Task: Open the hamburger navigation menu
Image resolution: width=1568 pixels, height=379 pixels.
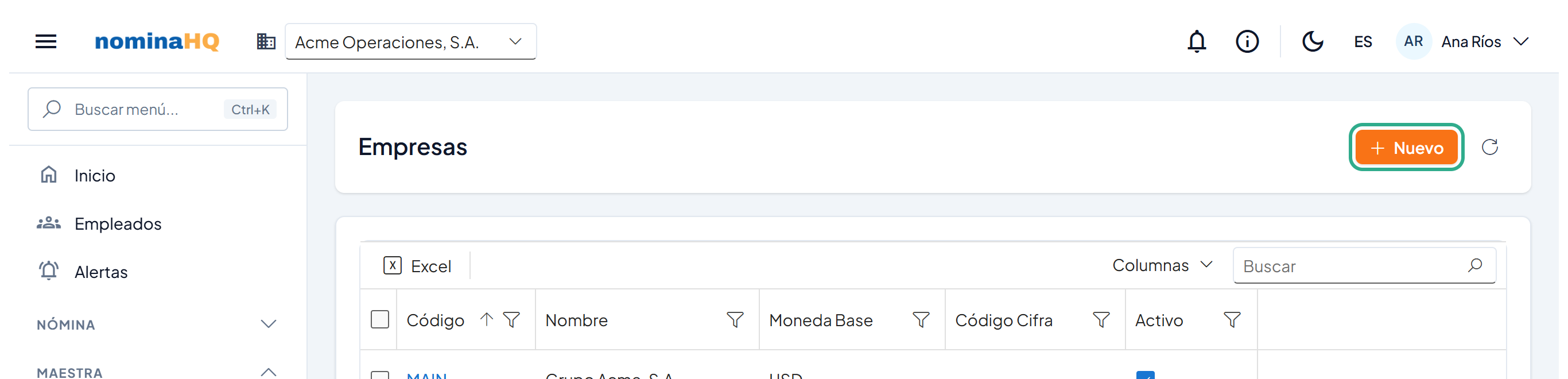Action: point(46,41)
